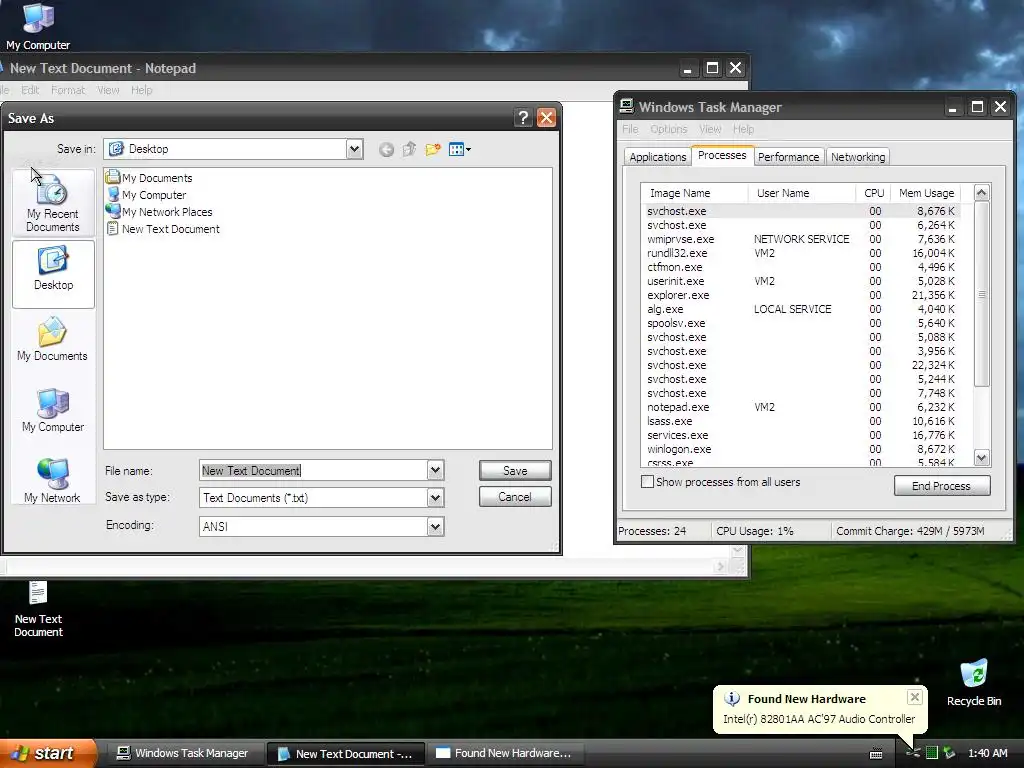Sort processes by CPU column

point(874,193)
